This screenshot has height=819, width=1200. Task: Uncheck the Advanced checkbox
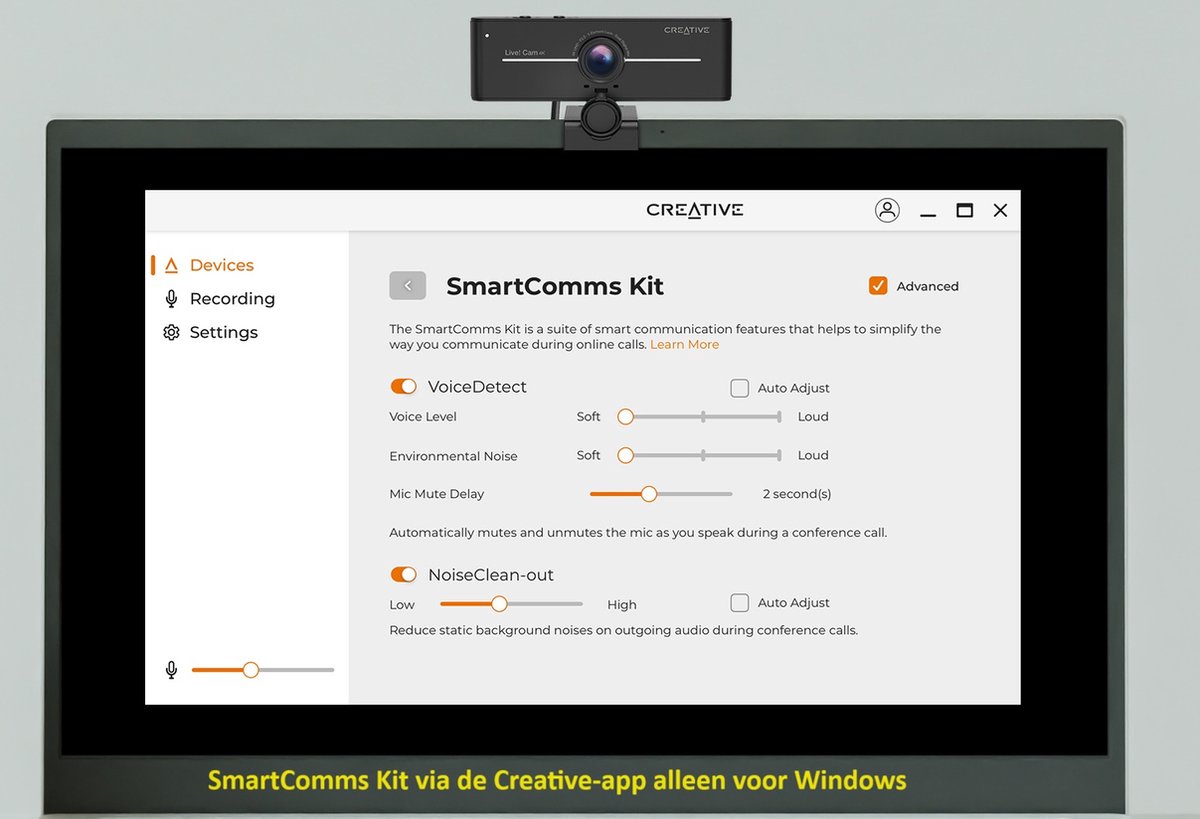click(x=877, y=285)
